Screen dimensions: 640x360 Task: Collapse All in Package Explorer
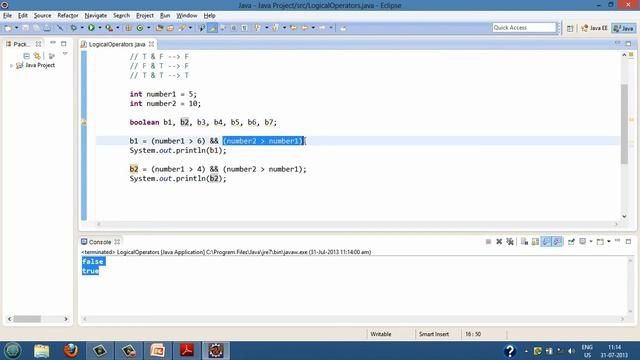[27, 56]
